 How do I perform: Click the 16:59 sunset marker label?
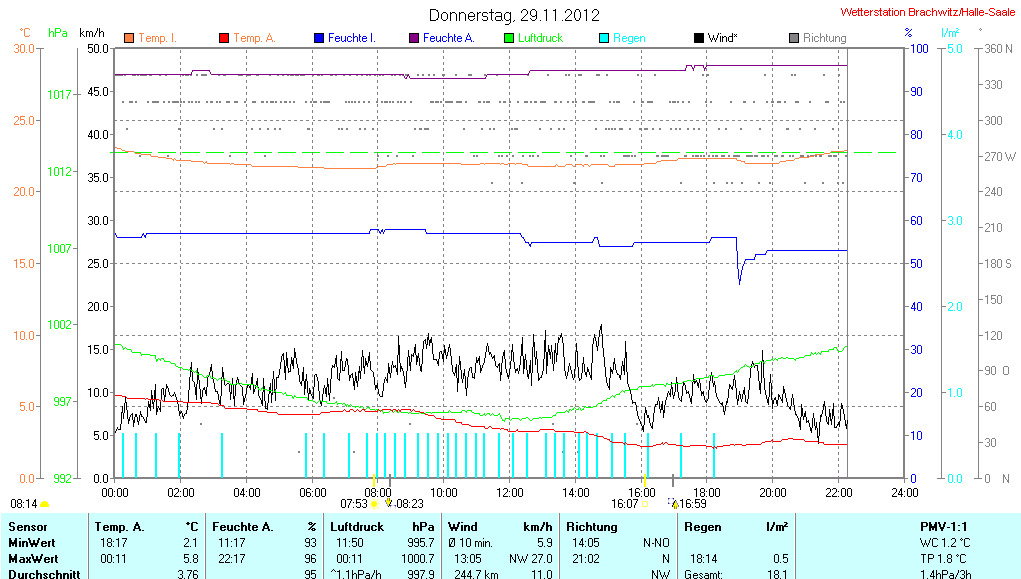pos(693,504)
